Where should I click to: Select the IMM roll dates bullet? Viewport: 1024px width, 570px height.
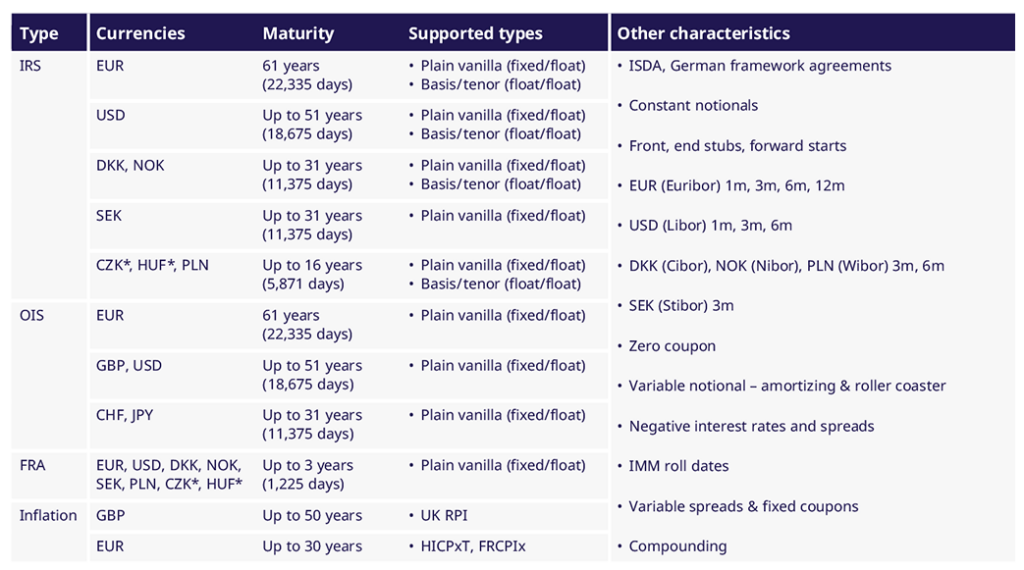coord(679,466)
